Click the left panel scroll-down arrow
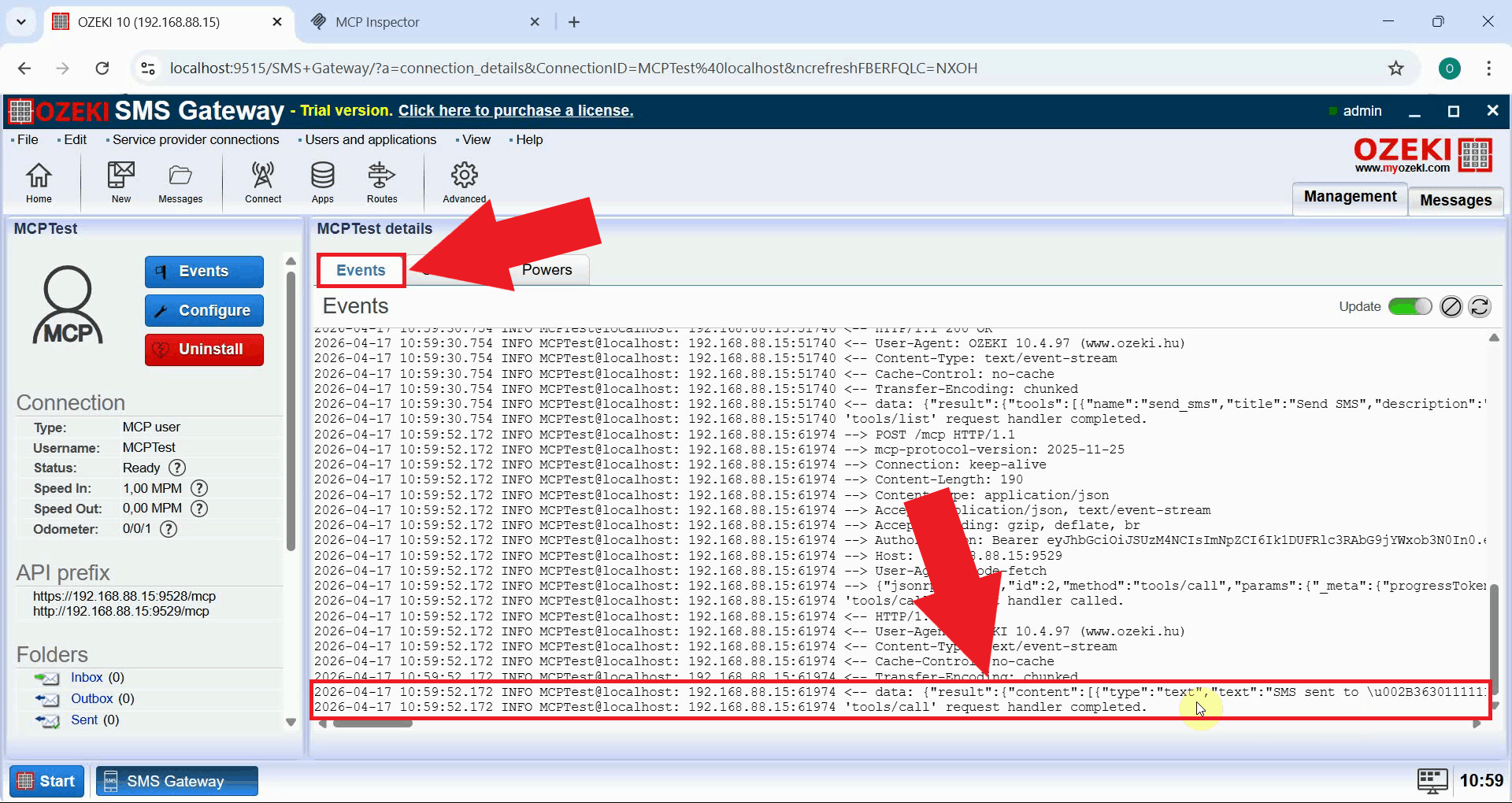 291,722
